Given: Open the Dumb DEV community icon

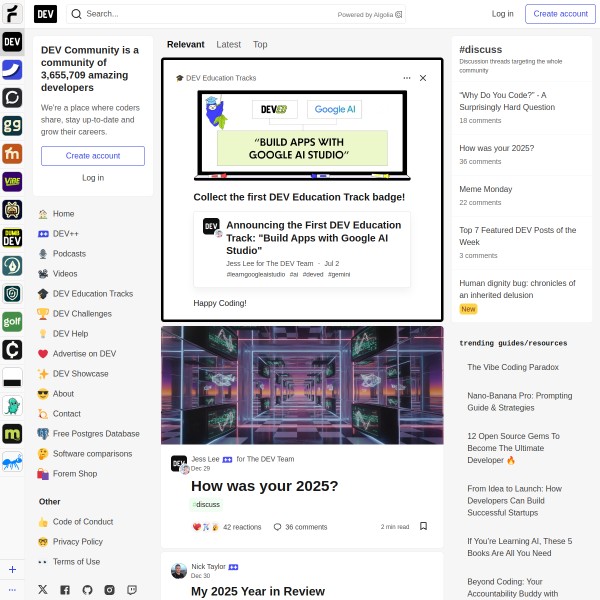Looking at the screenshot, I should tap(12, 238).
